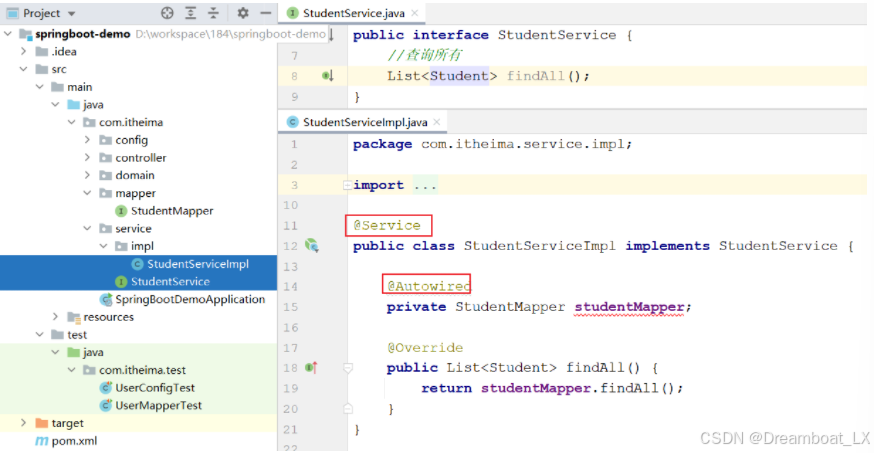The width and height of the screenshot is (874, 453).
Task: Select StudentMapper in the project tree
Action: 172,211
